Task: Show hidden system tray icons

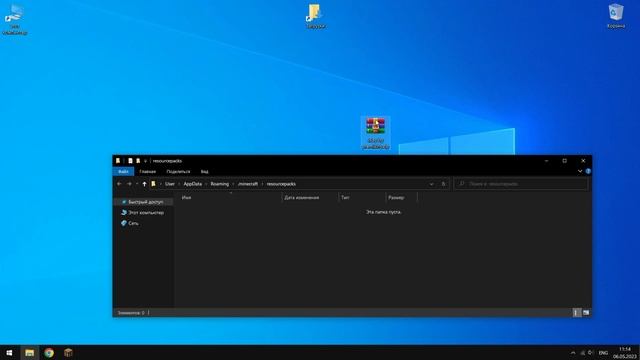Action: click(x=573, y=353)
